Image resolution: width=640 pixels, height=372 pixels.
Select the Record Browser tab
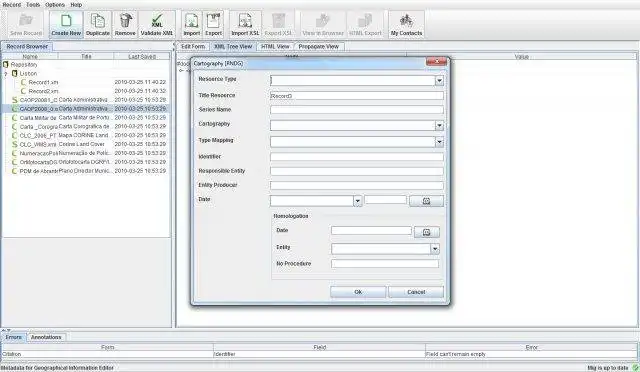tap(27, 47)
